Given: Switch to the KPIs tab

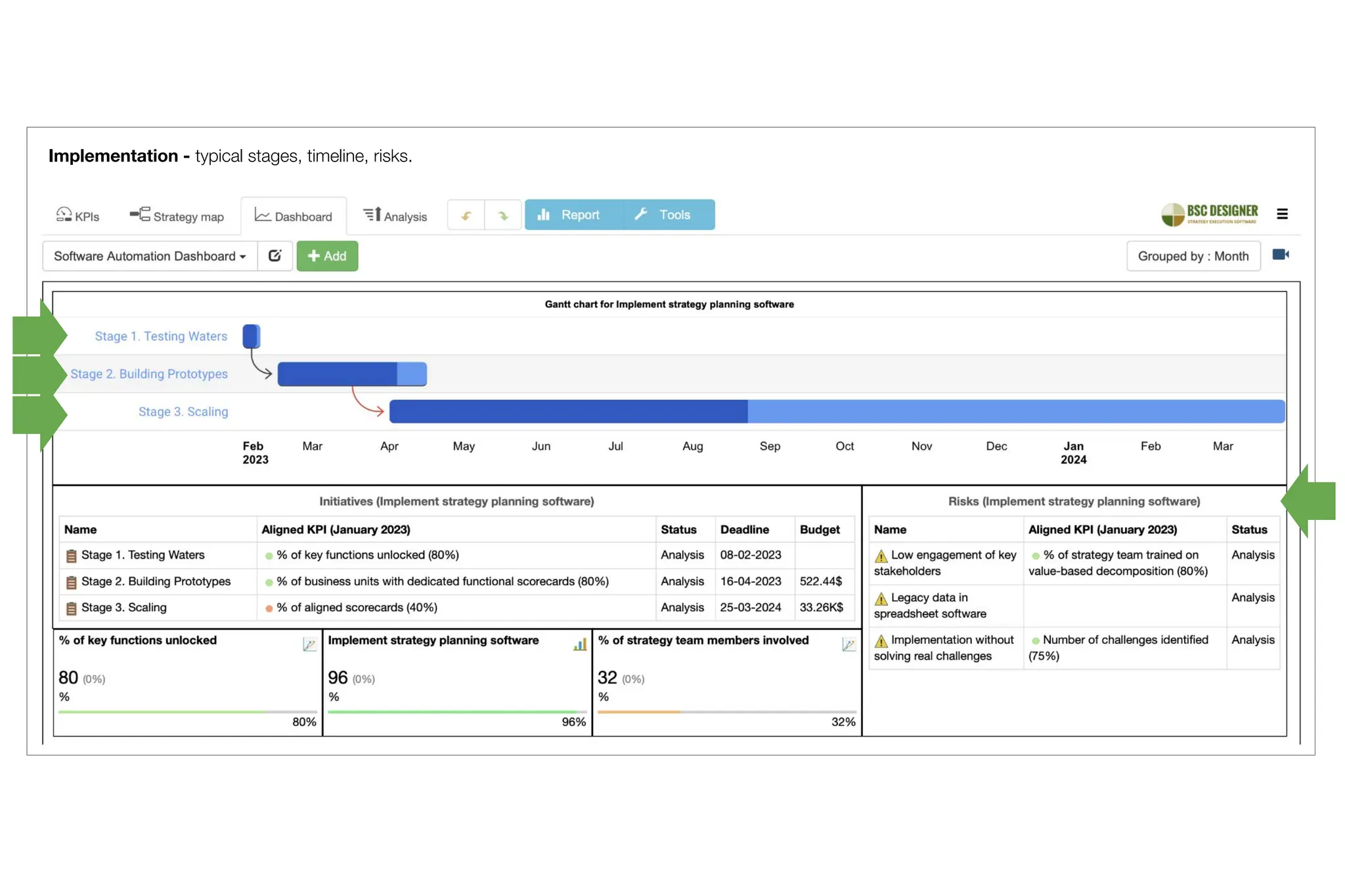Looking at the screenshot, I should coord(78,216).
